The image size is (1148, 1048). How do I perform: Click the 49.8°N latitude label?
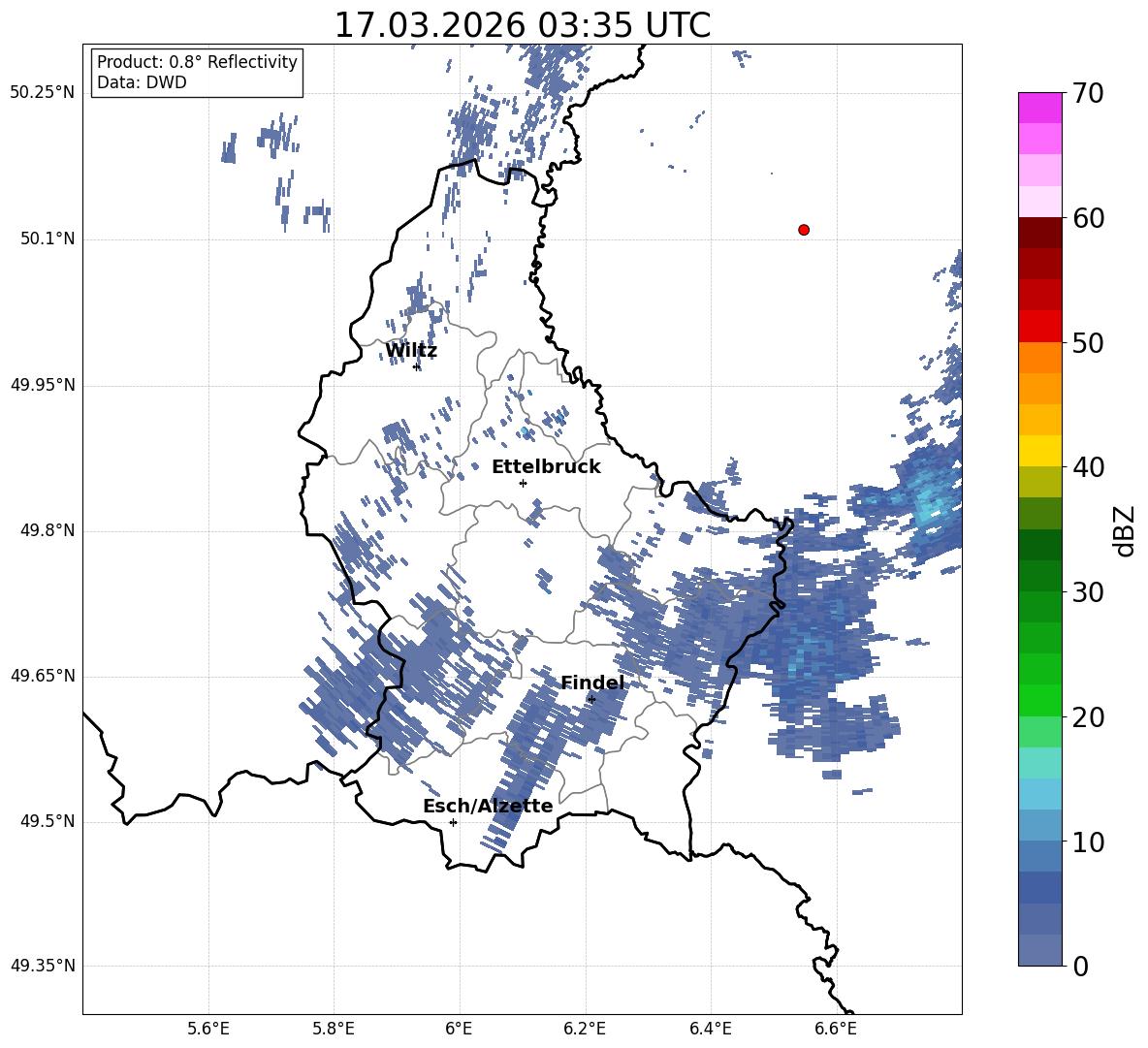(x=48, y=530)
